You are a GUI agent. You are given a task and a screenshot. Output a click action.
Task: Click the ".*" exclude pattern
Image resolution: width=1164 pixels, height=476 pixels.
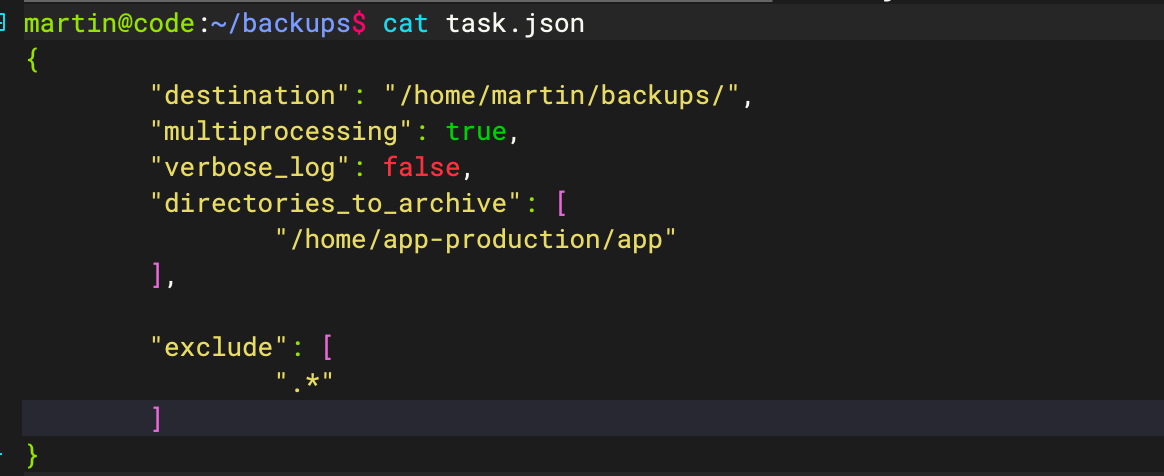[305, 383]
